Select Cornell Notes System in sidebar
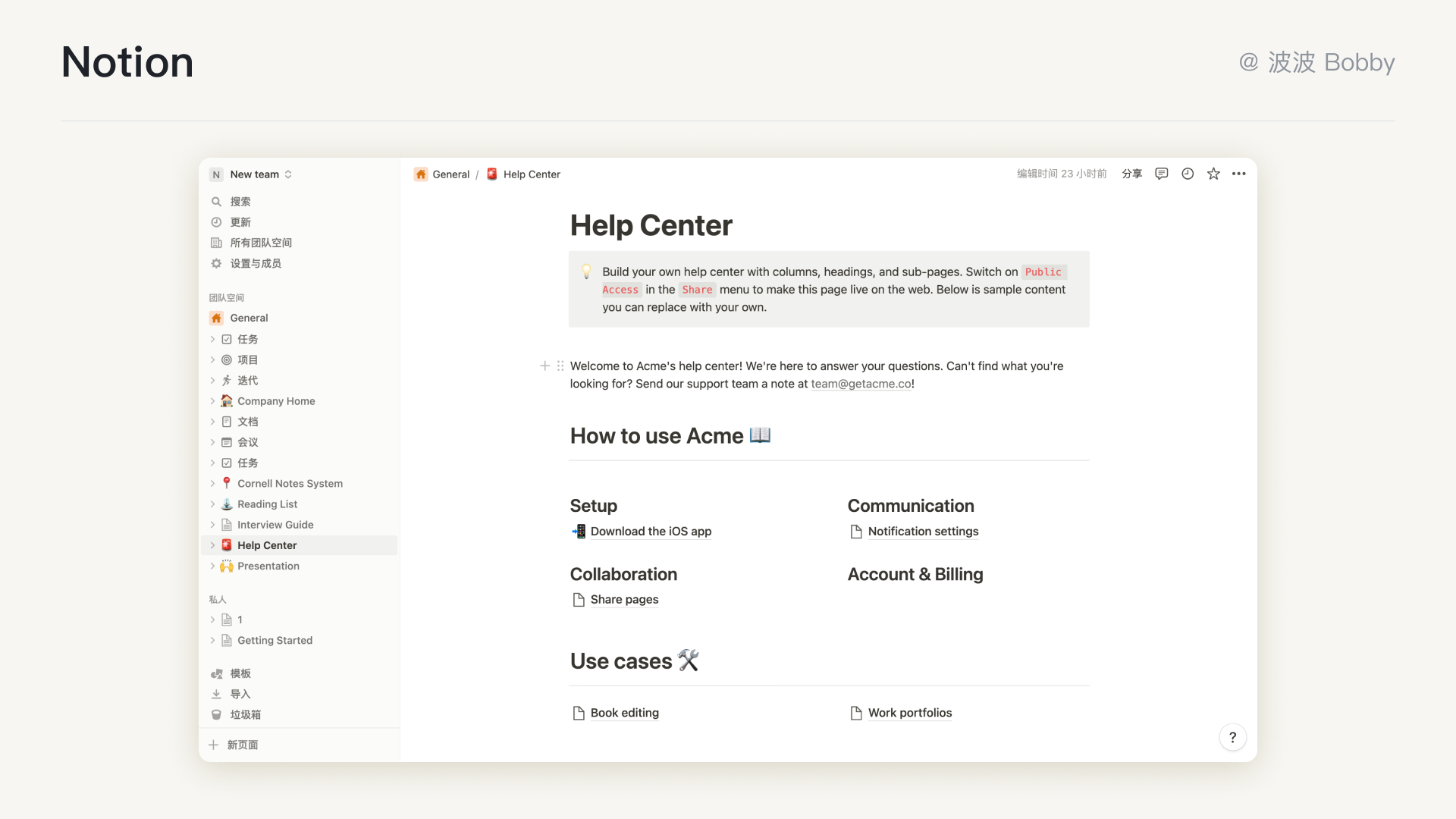 click(290, 483)
